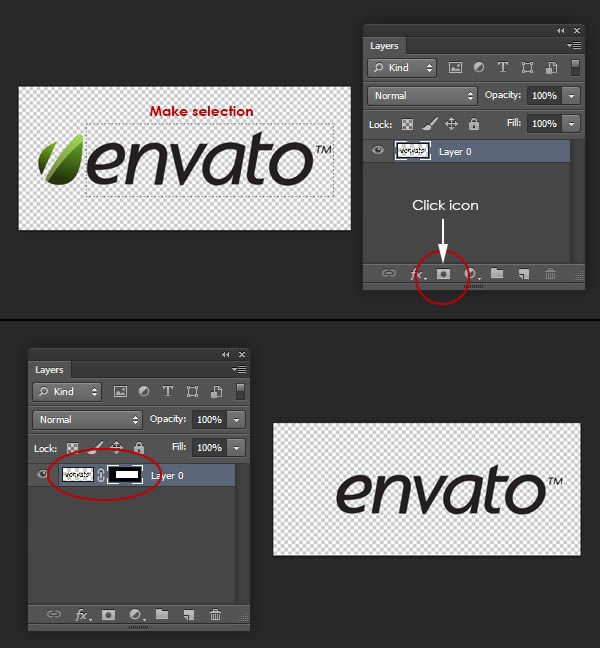Click type layer filter icon in upper panel
Image resolution: width=600 pixels, height=648 pixels.
pos(502,67)
